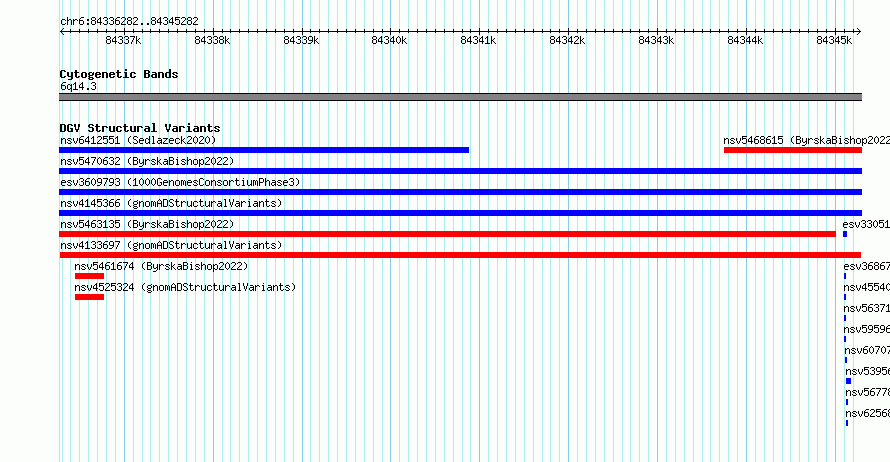This screenshot has height=462, width=890.
Task: Click the nsv4525324 (gnomADStructuralVariants) label
Action: pyautogui.click(x=185, y=287)
